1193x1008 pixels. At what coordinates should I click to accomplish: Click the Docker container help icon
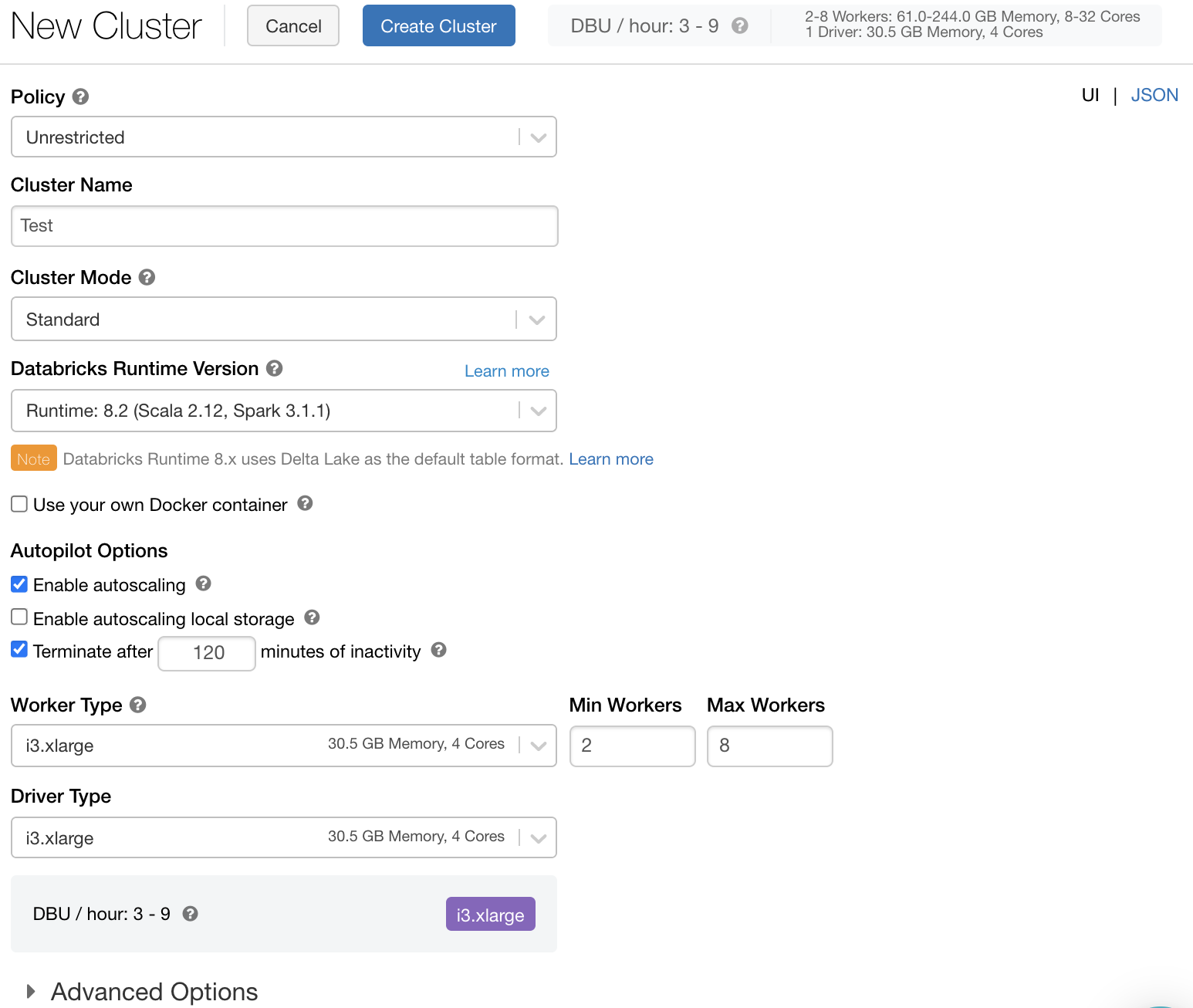tap(305, 503)
